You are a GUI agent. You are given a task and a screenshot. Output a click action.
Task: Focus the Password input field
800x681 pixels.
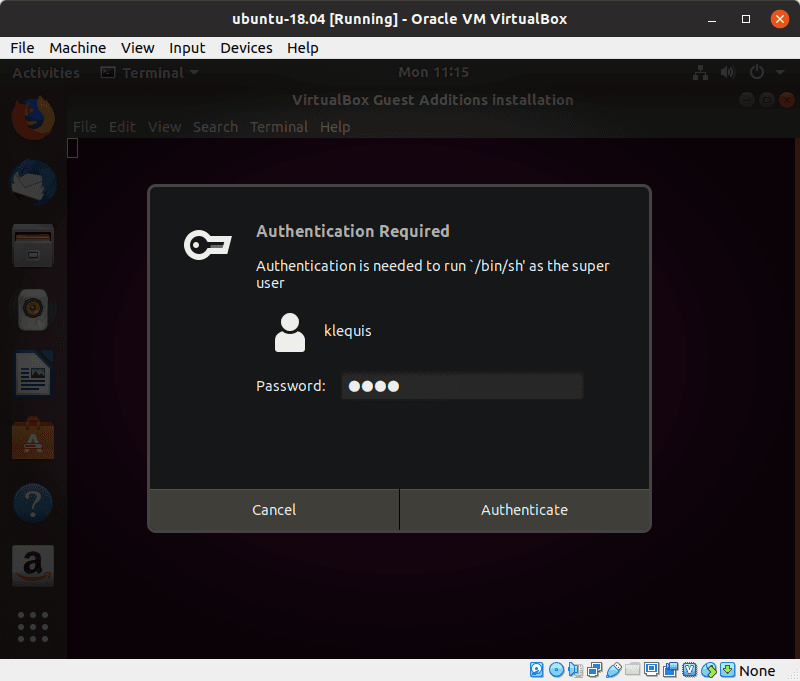pyautogui.click(x=462, y=386)
